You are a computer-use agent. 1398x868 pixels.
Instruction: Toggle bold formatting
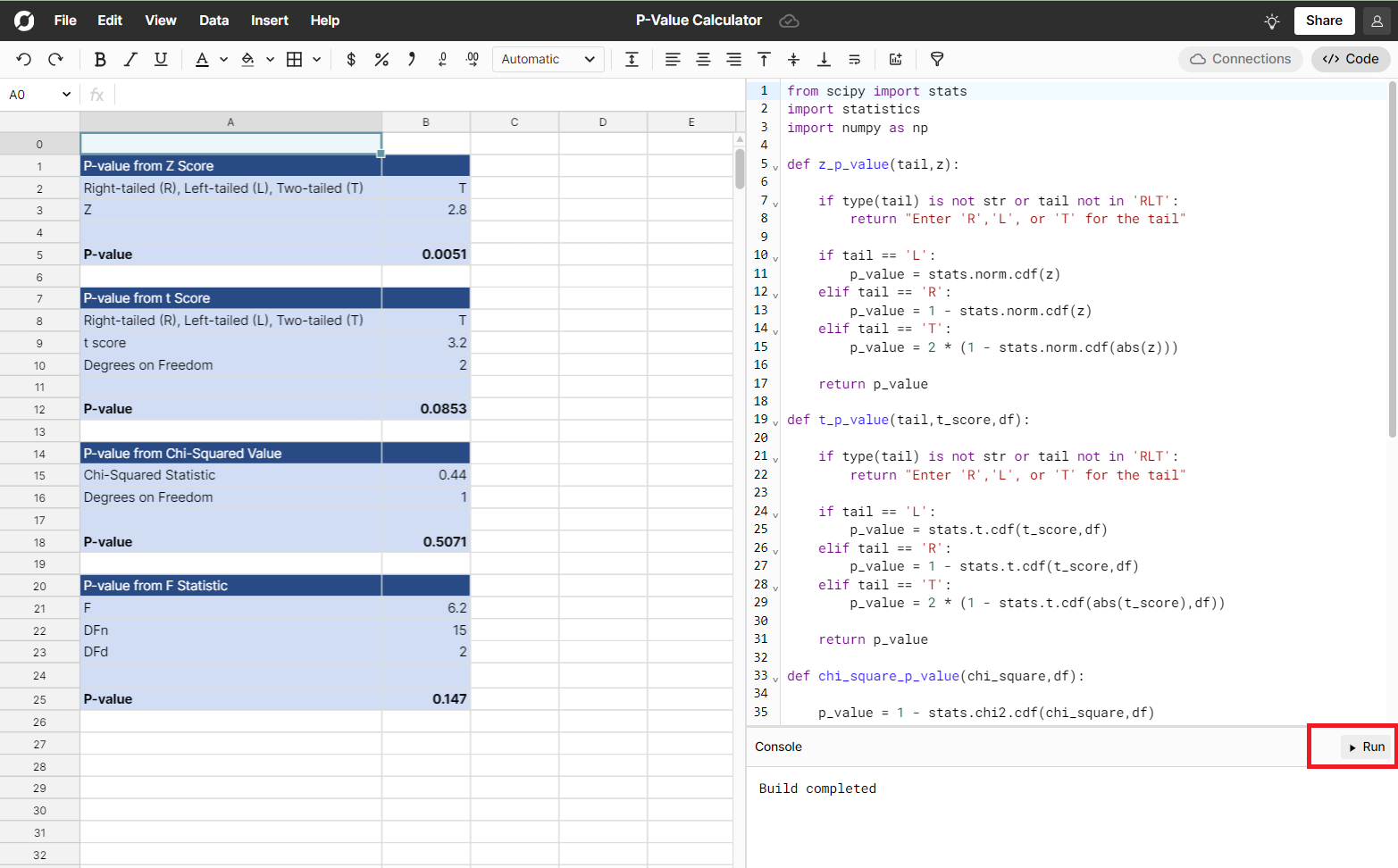click(x=100, y=59)
